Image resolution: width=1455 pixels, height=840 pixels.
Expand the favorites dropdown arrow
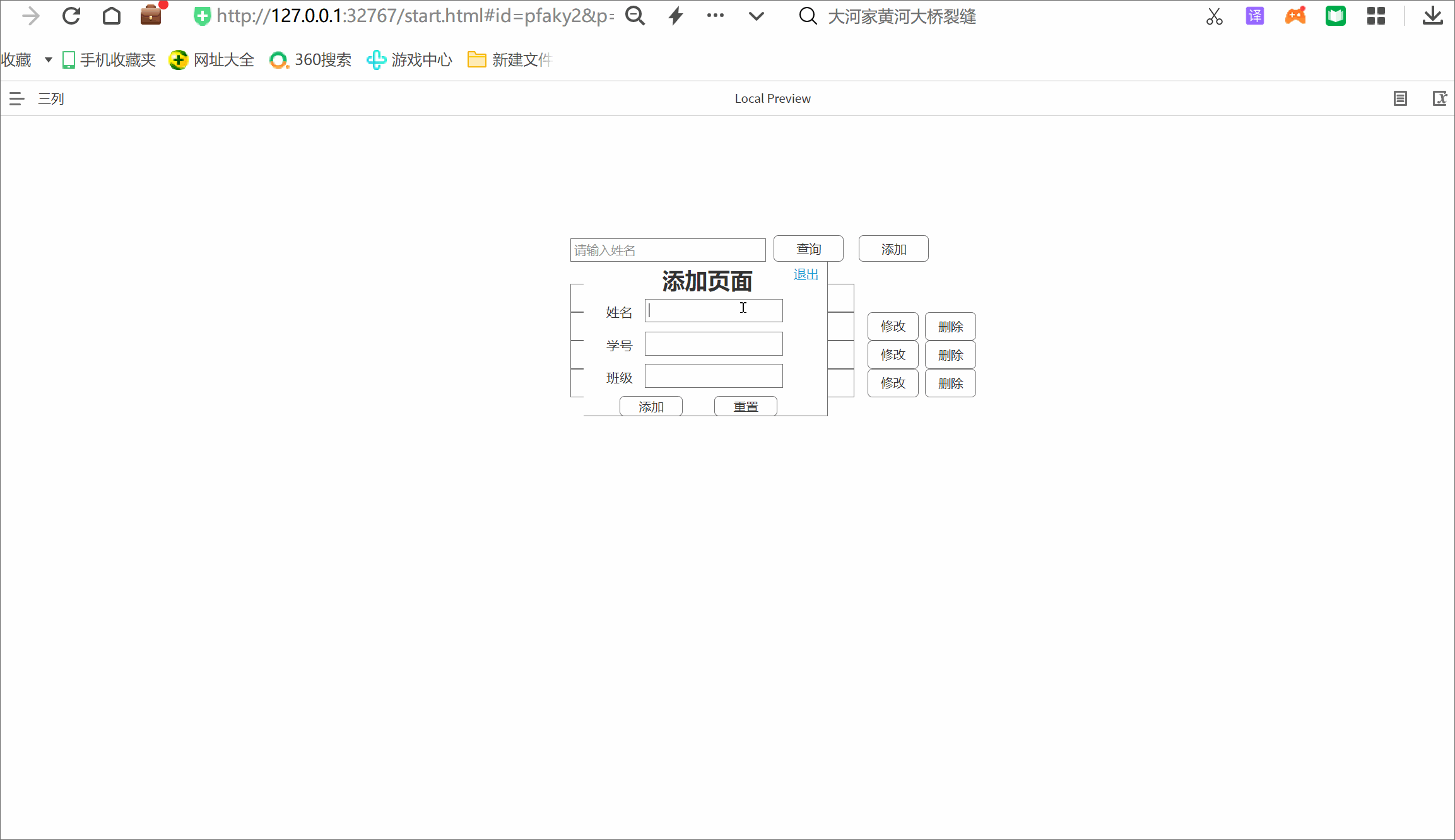click(49, 60)
